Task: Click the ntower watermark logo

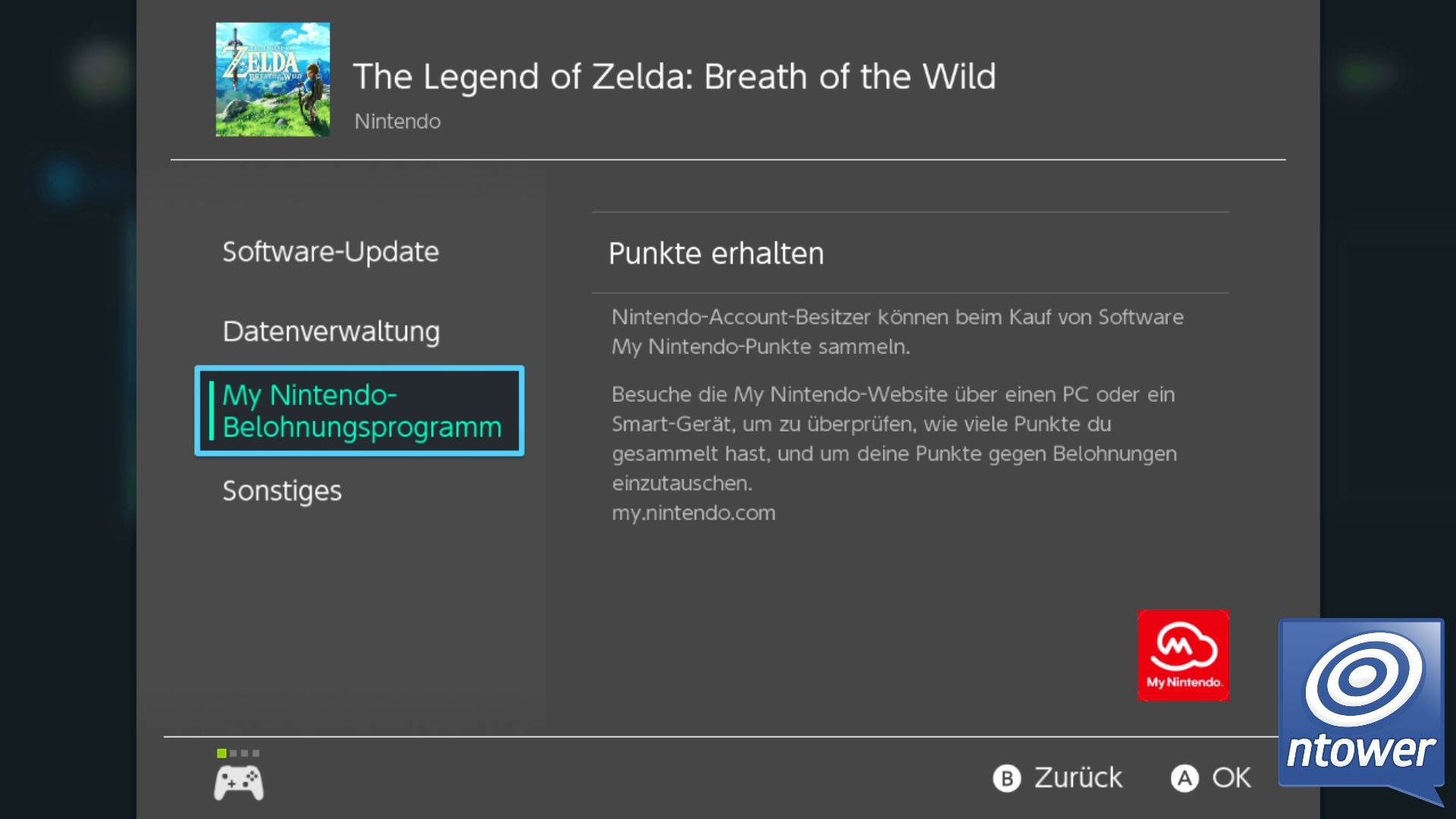Action: (x=1362, y=711)
